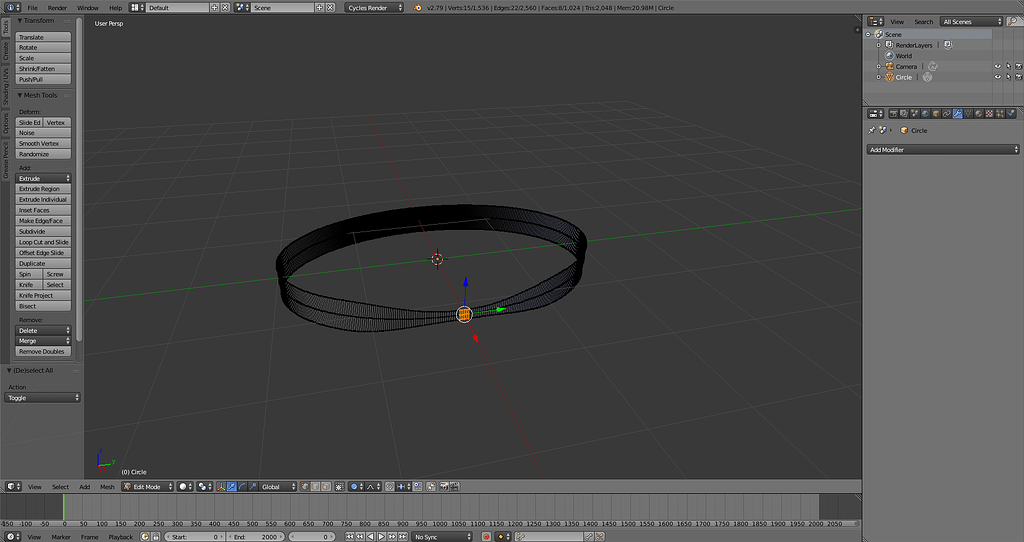The width and height of the screenshot is (1024, 542).
Task: Click the outliner filter magnifier icon
Action: click(x=1014, y=22)
